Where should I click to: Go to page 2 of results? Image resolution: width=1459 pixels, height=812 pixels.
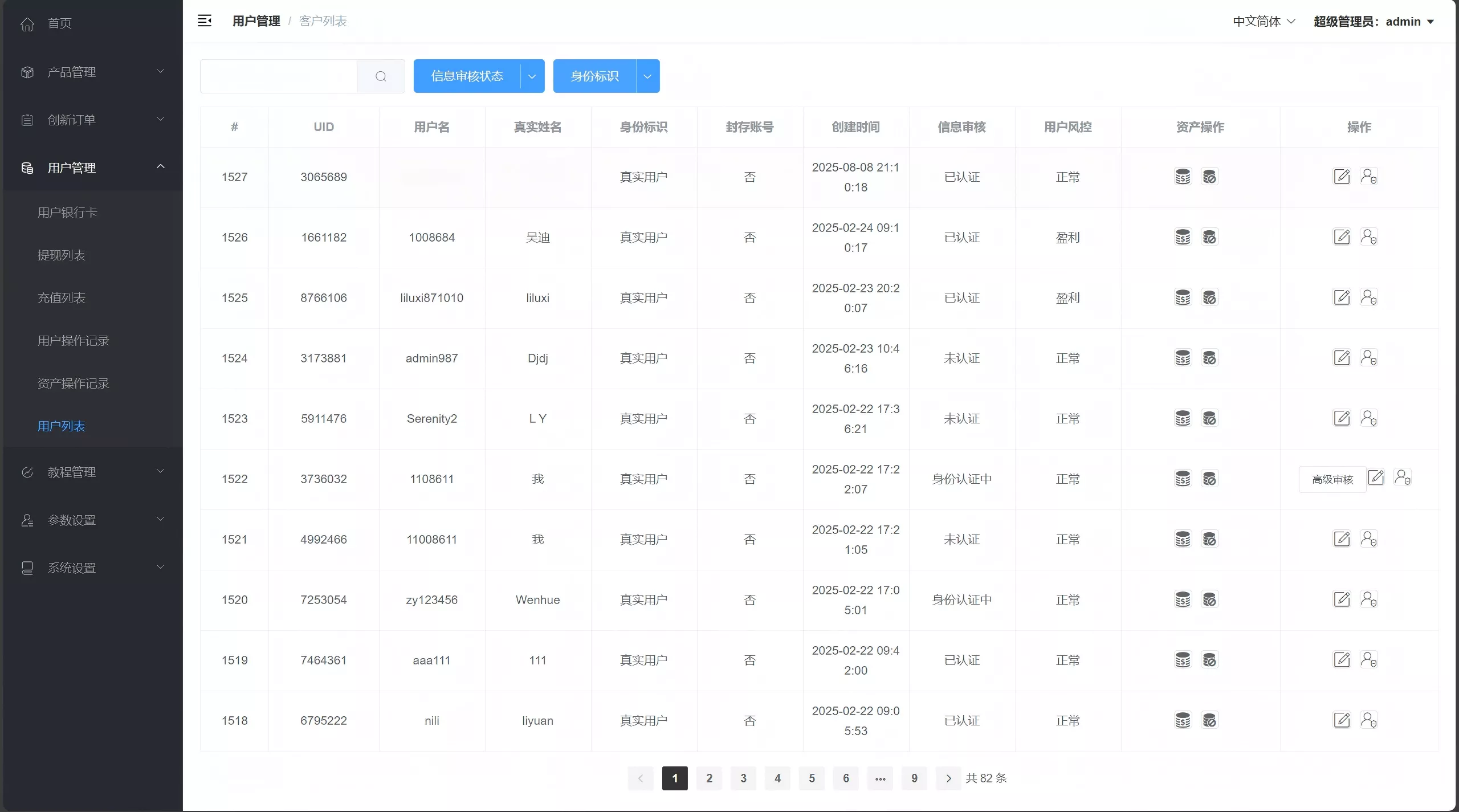709,778
